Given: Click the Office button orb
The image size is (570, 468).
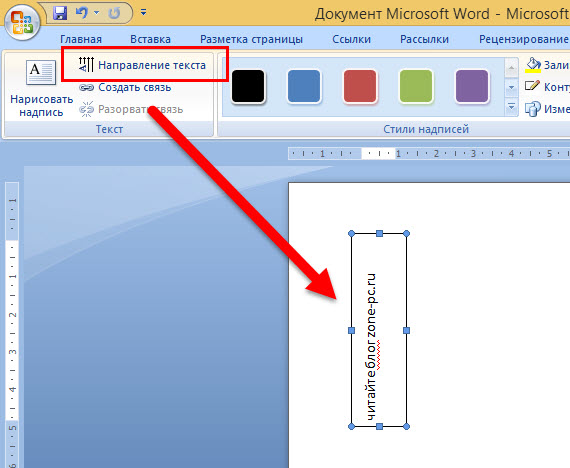Looking at the screenshot, I should pos(22,22).
